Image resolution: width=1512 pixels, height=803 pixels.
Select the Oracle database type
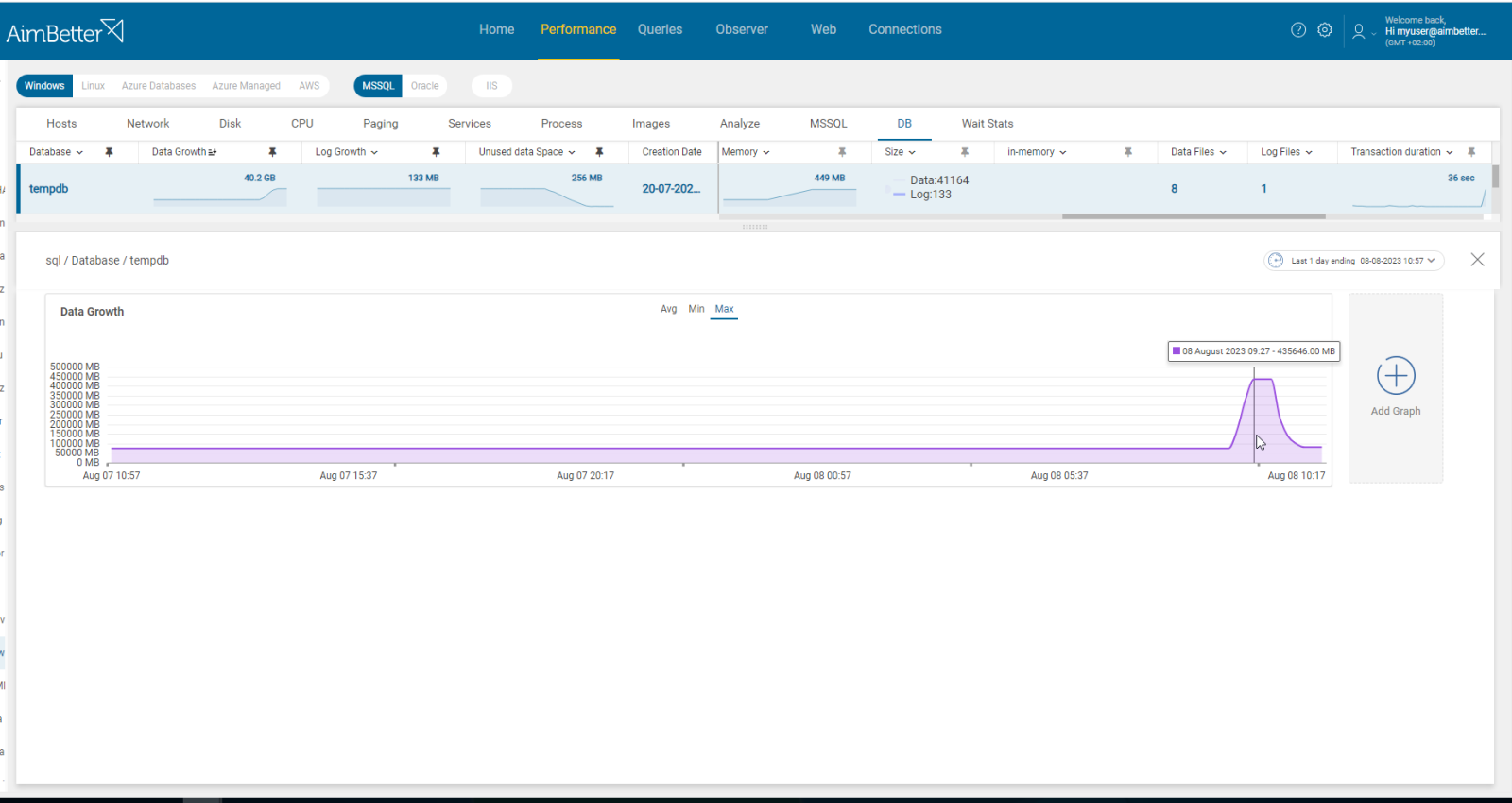click(x=424, y=86)
